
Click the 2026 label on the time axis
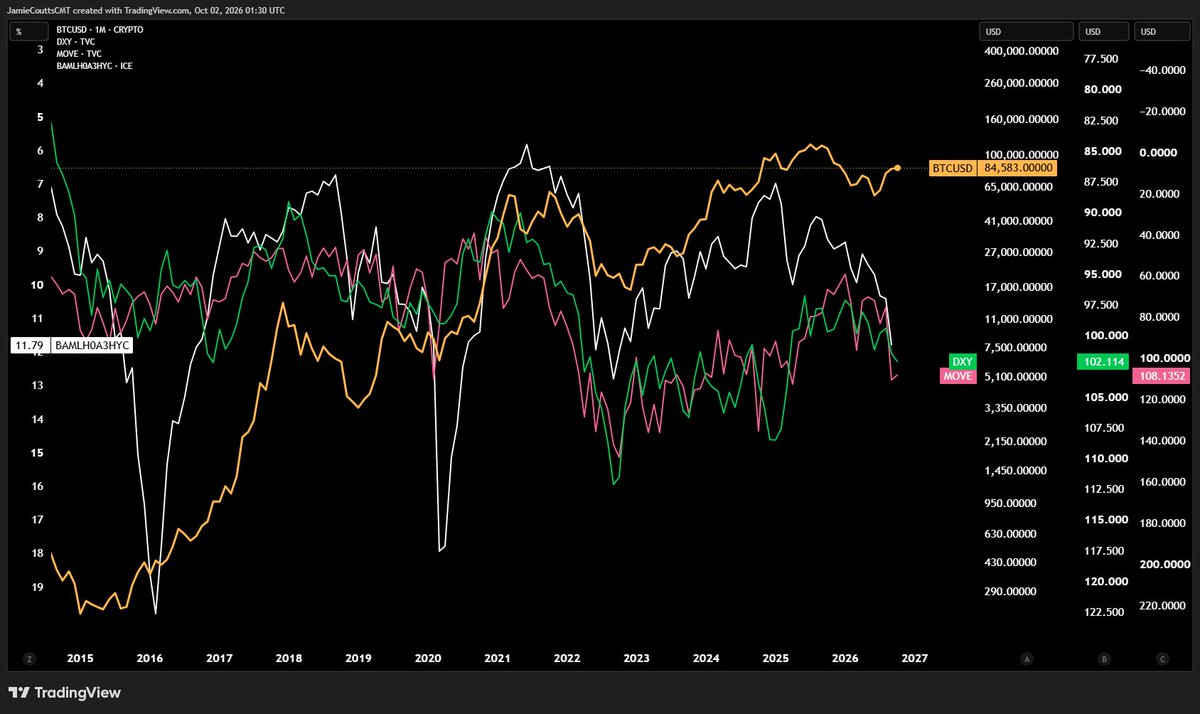(845, 658)
